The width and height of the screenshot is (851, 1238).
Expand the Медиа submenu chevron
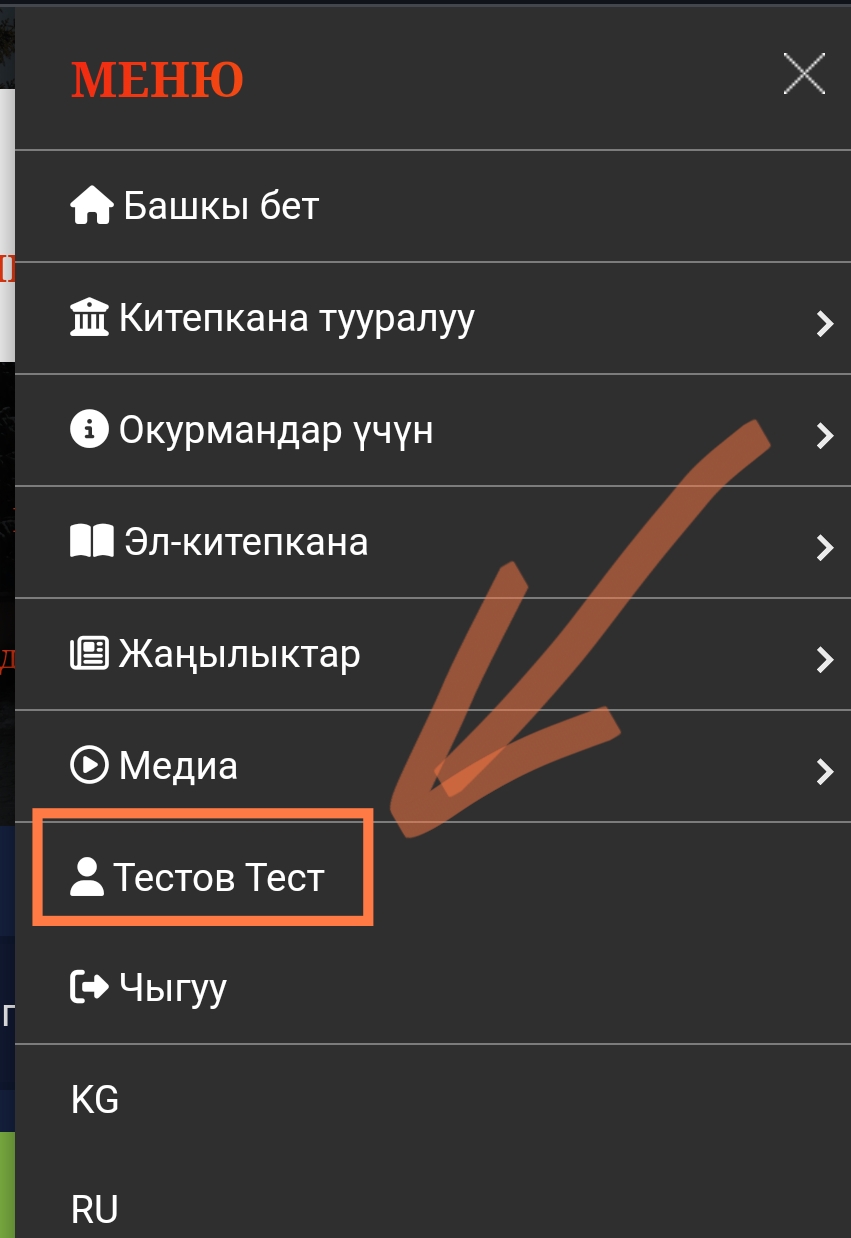pyautogui.click(x=824, y=771)
